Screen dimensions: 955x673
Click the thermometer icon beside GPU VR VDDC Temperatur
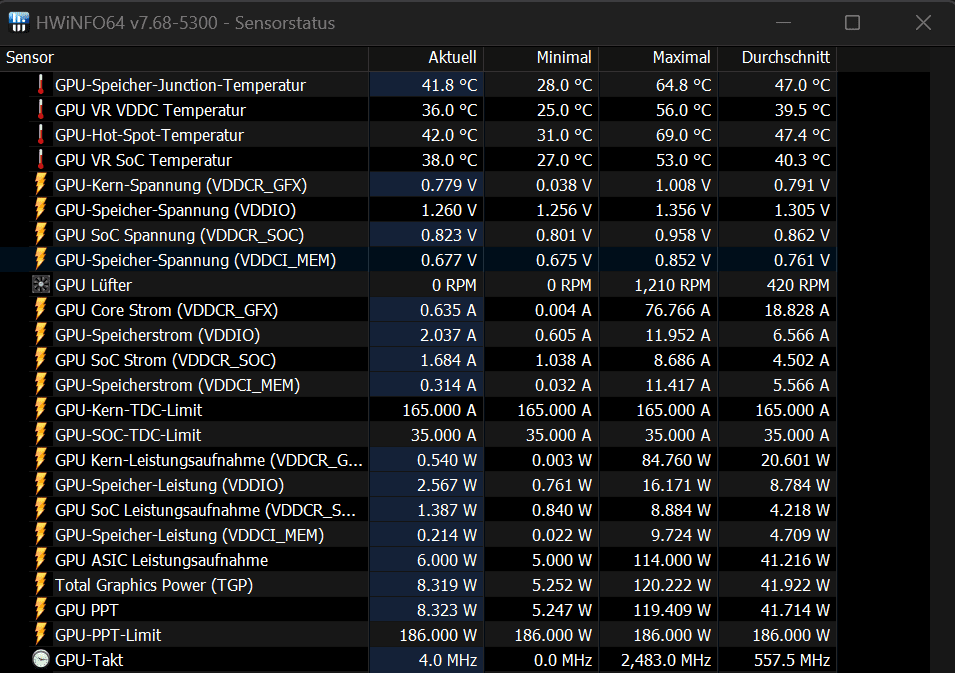point(41,110)
